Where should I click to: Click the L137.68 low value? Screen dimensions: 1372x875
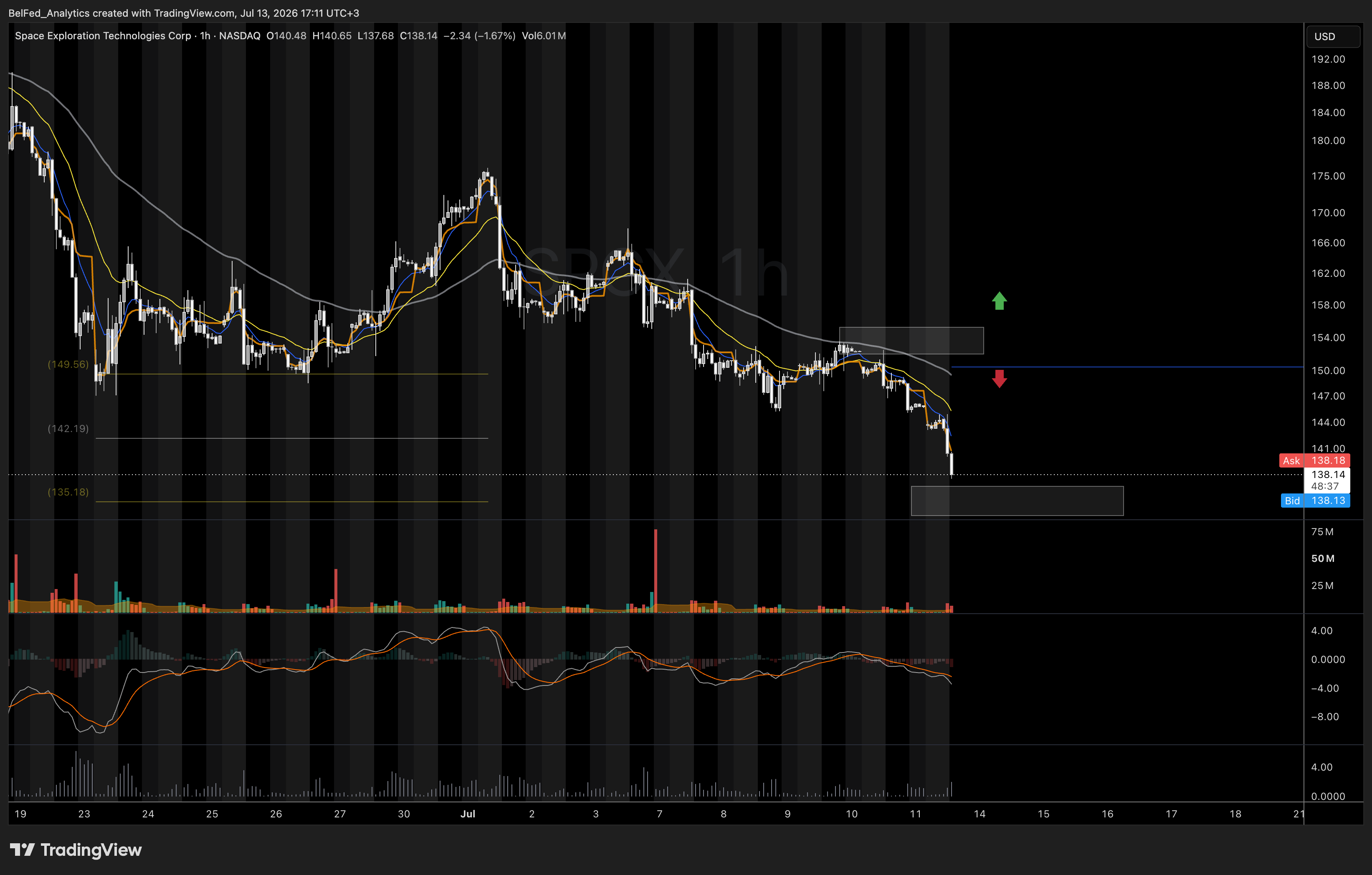[375, 36]
